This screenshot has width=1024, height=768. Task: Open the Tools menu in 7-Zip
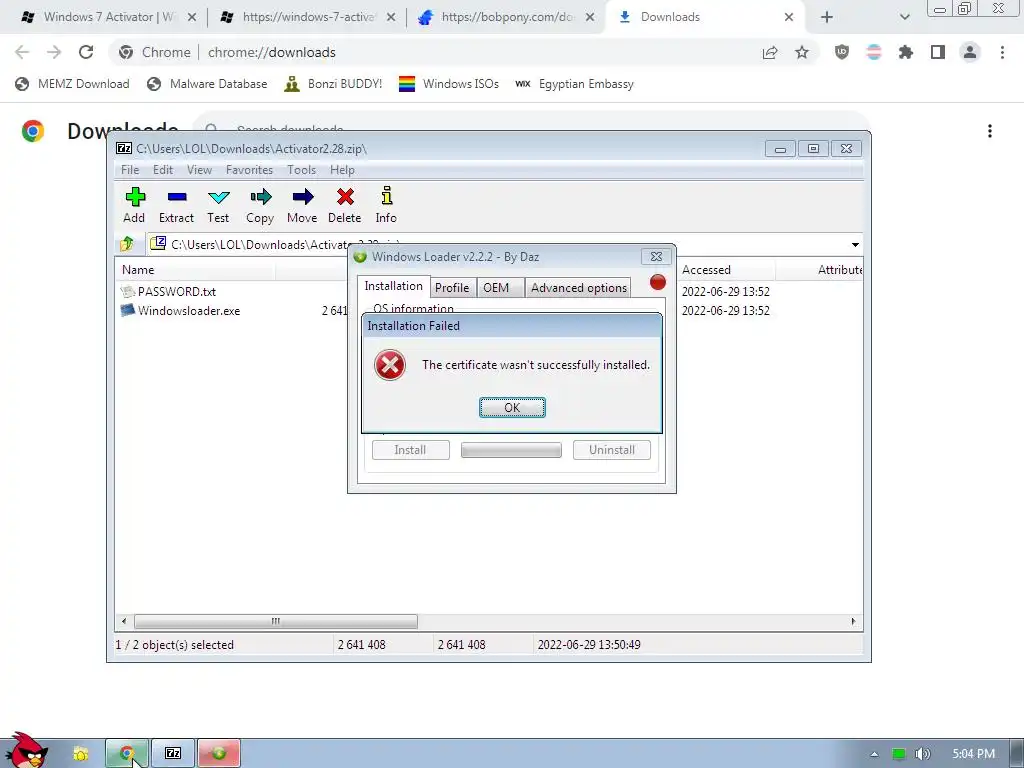(301, 170)
